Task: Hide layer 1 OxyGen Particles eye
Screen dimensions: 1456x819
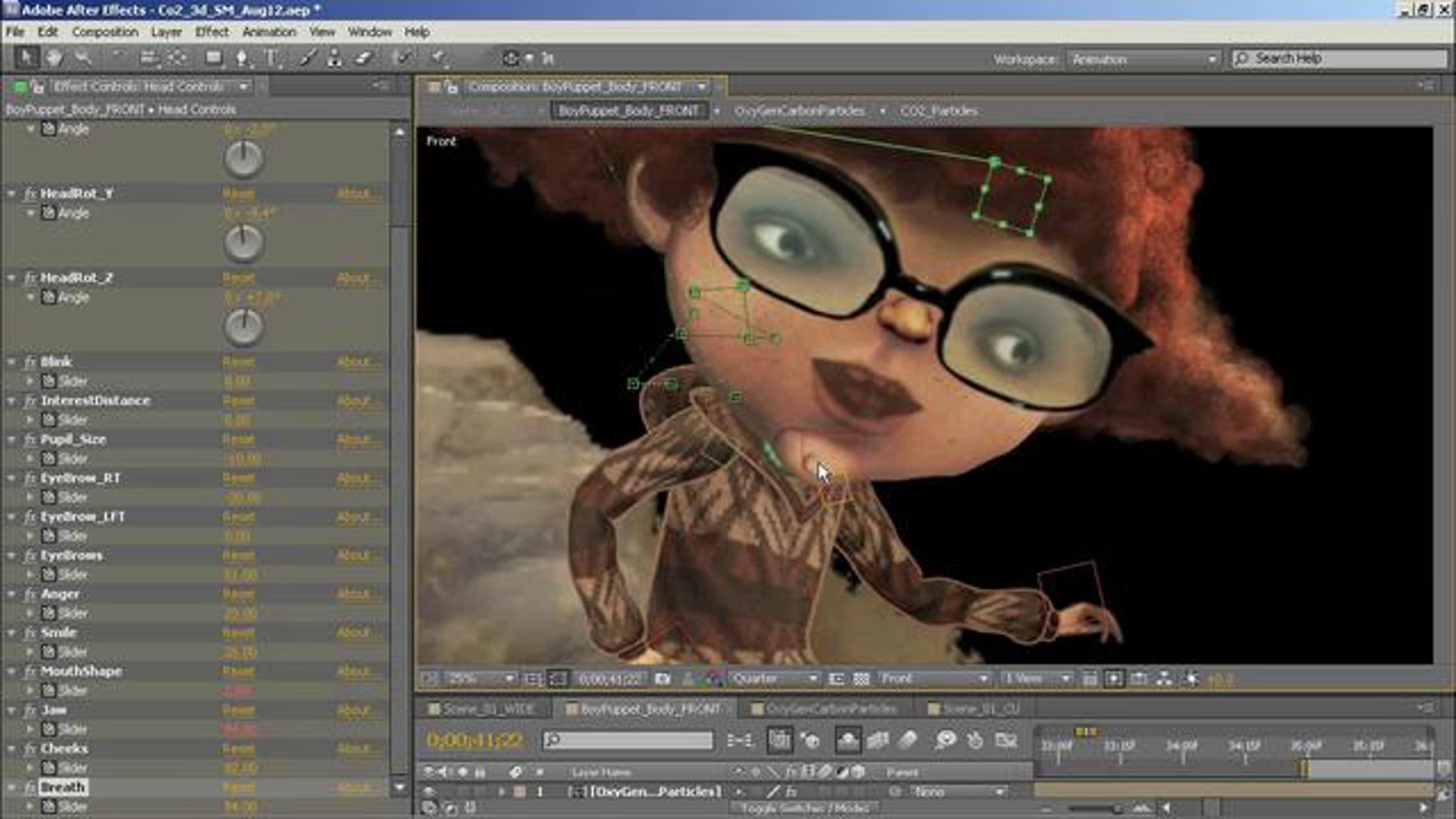Action: [429, 792]
